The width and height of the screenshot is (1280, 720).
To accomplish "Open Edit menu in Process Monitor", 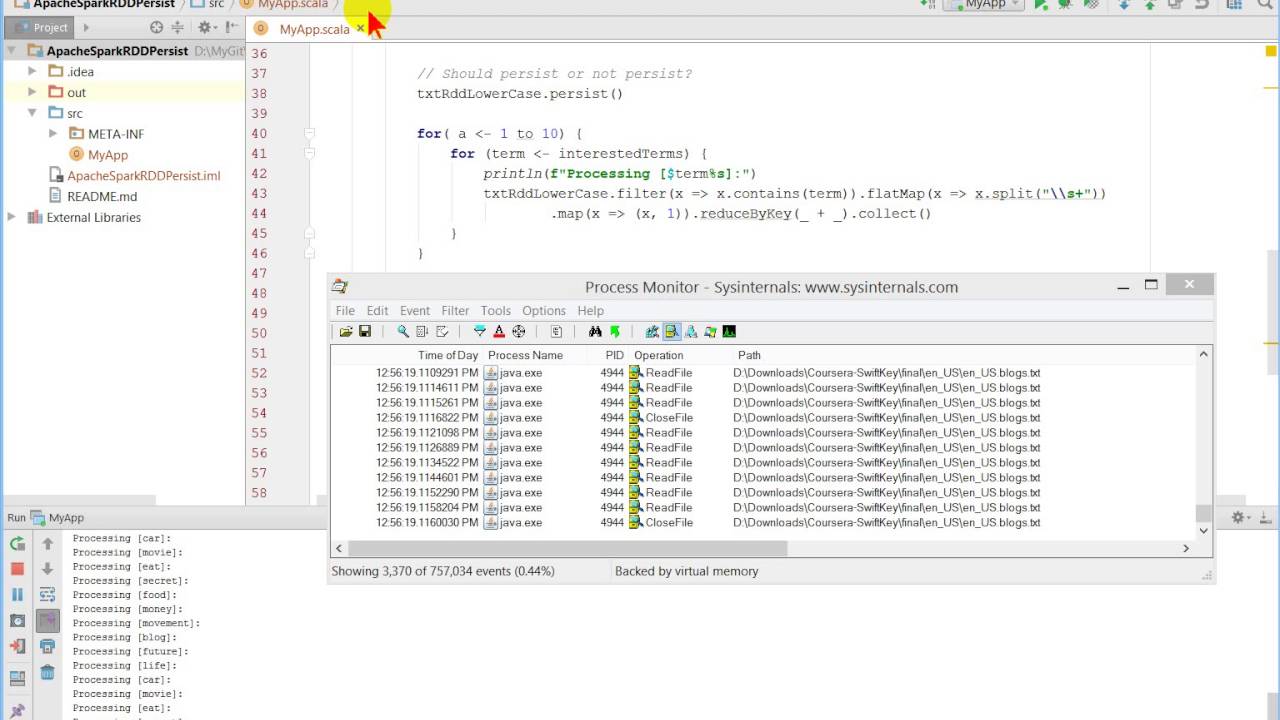I will (x=377, y=310).
